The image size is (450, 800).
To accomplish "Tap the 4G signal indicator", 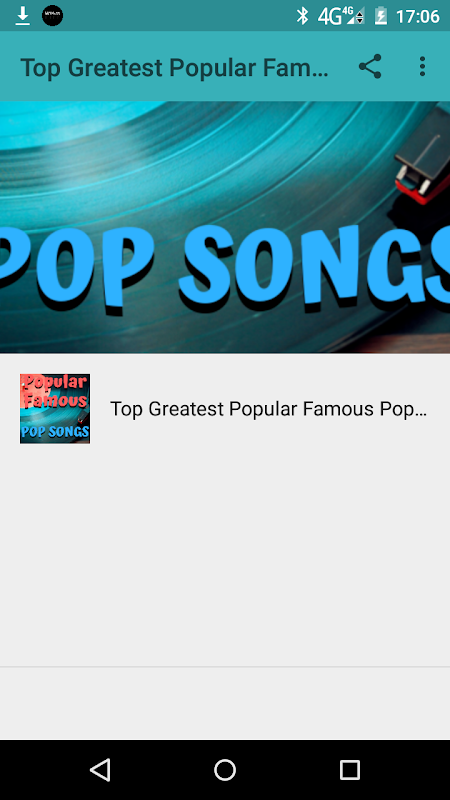I will pyautogui.click(x=341, y=16).
